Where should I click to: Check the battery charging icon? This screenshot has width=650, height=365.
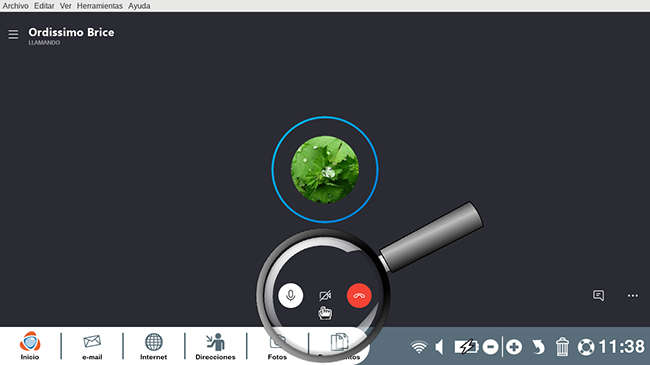tap(466, 347)
